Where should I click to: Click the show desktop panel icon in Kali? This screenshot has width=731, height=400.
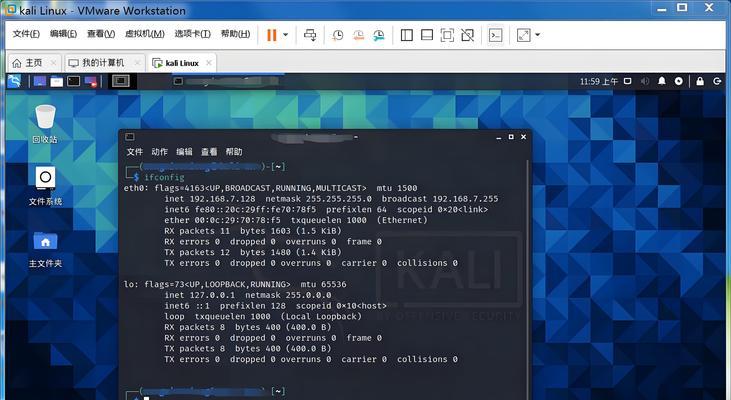coord(40,82)
